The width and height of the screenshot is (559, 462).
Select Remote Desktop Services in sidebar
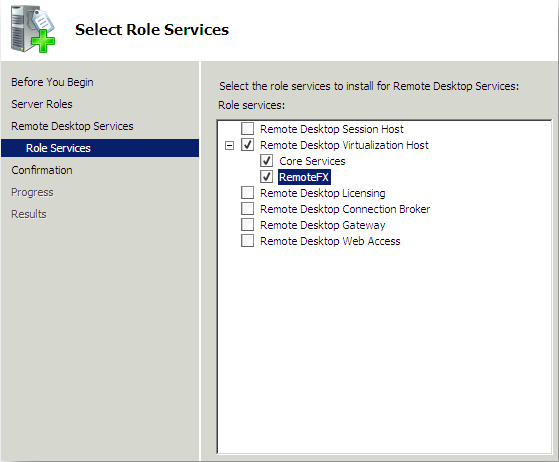click(72, 126)
